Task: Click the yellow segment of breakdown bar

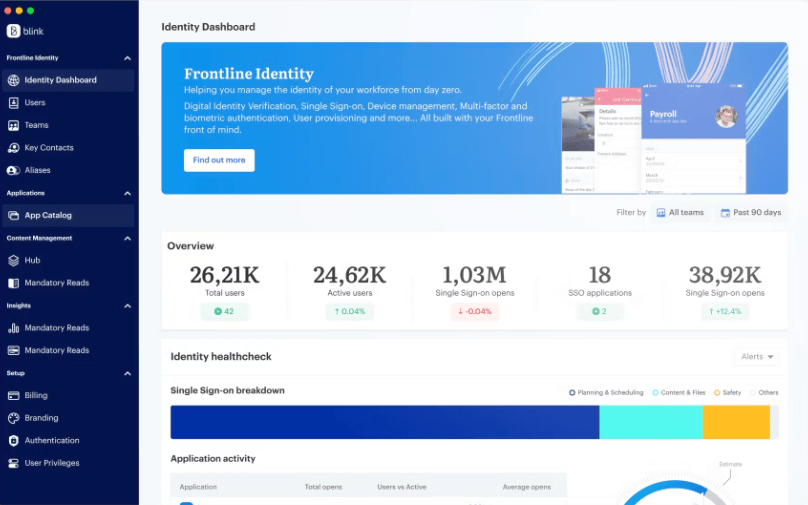Action: point(736,422)
